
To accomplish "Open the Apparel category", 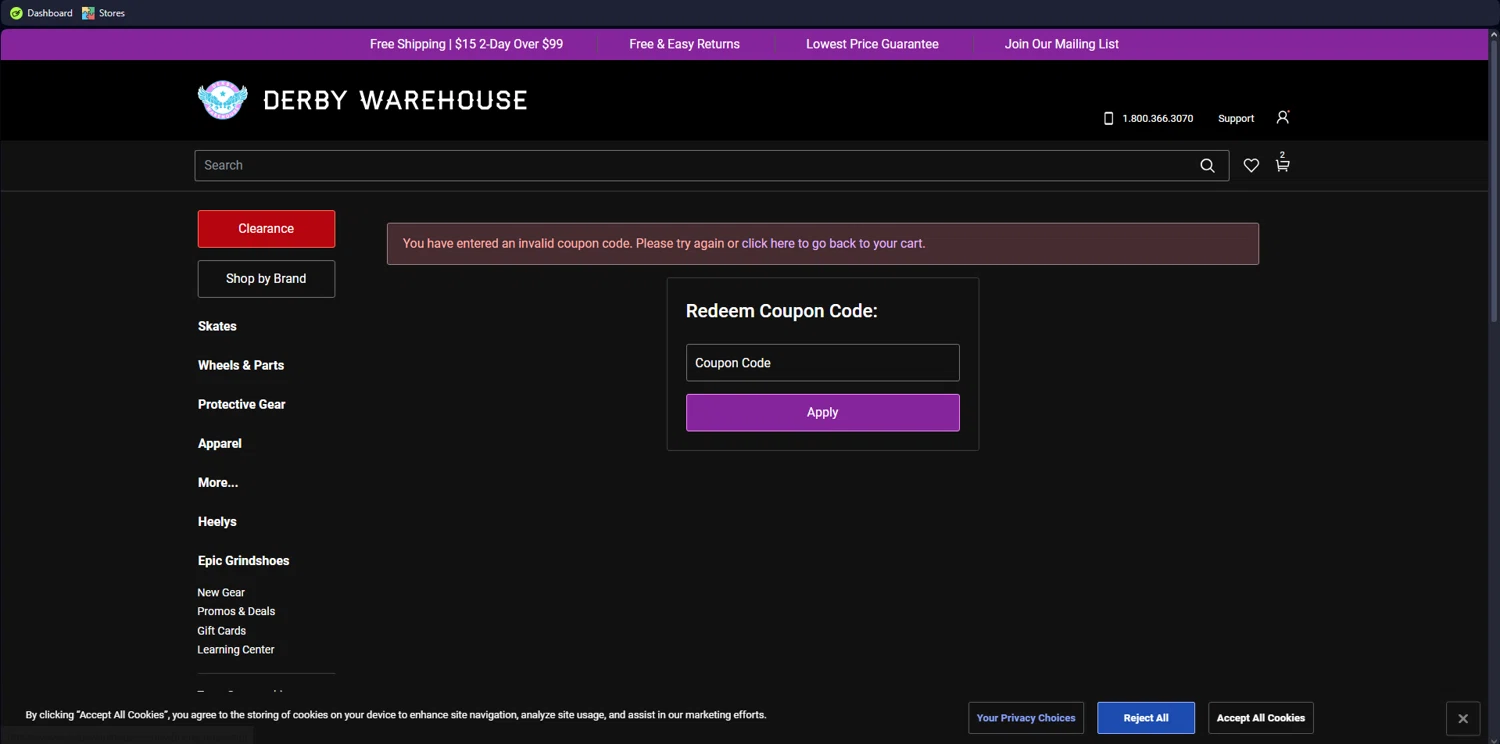I will [220, 443].
